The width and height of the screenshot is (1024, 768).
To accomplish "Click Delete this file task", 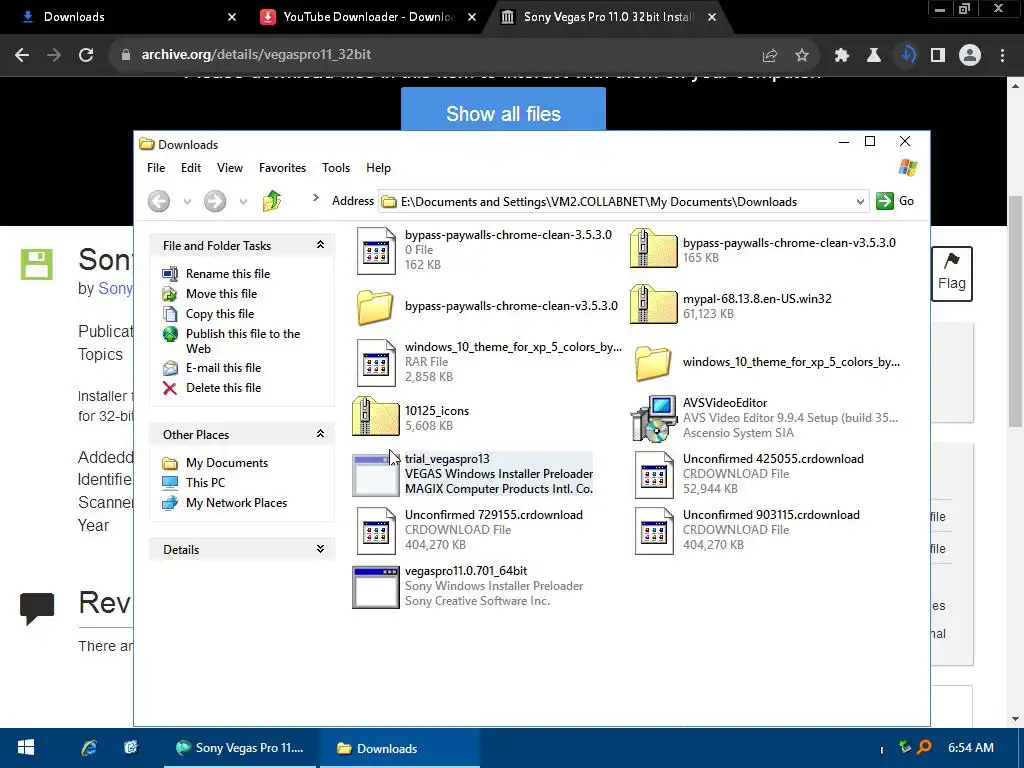I will point(223,388).
